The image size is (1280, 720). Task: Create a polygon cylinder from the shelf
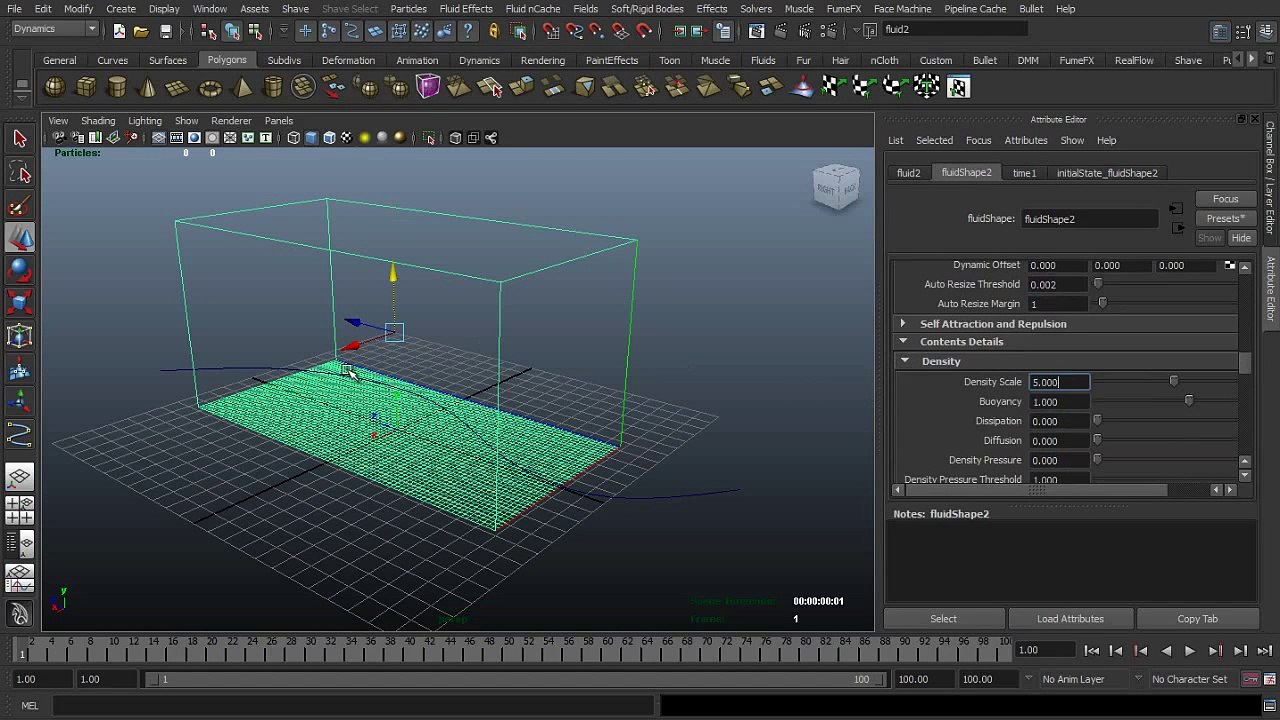tap(117, 88)
